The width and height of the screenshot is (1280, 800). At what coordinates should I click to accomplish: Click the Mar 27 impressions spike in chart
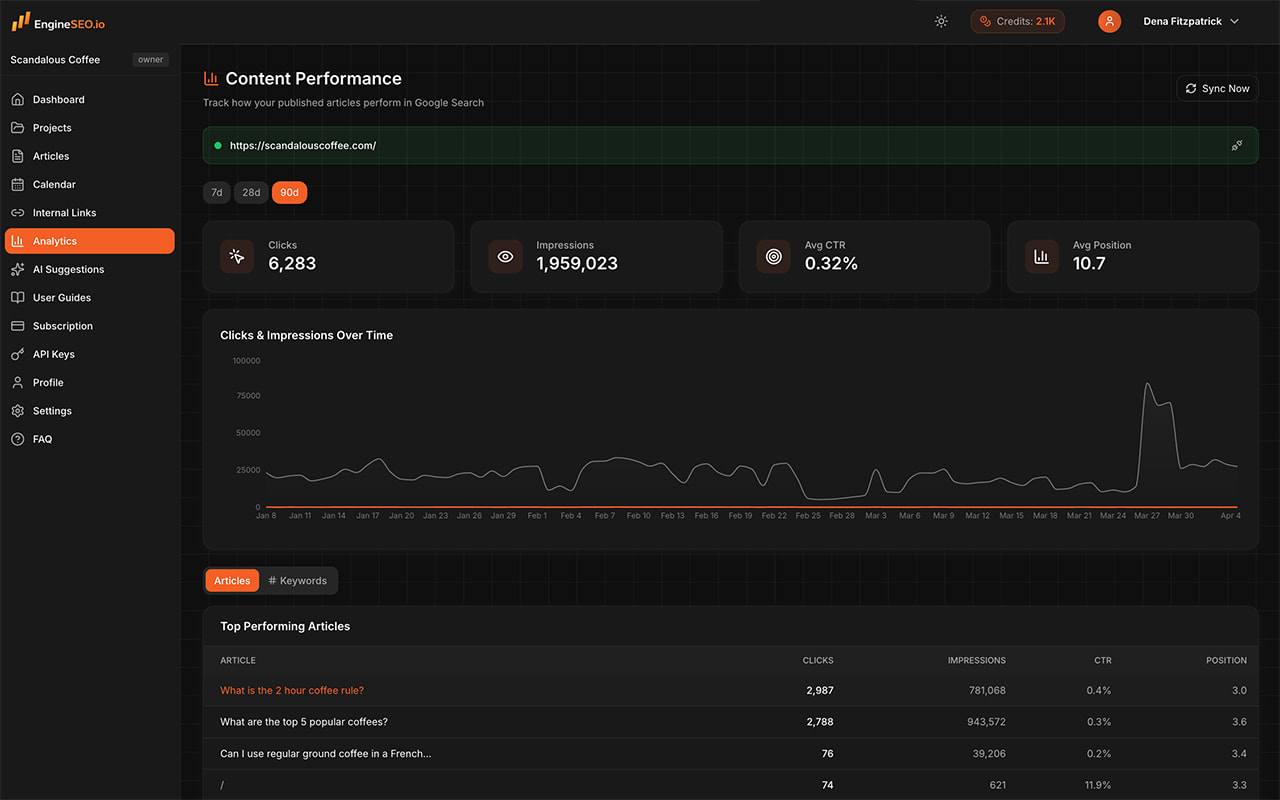pos(1147,384)
